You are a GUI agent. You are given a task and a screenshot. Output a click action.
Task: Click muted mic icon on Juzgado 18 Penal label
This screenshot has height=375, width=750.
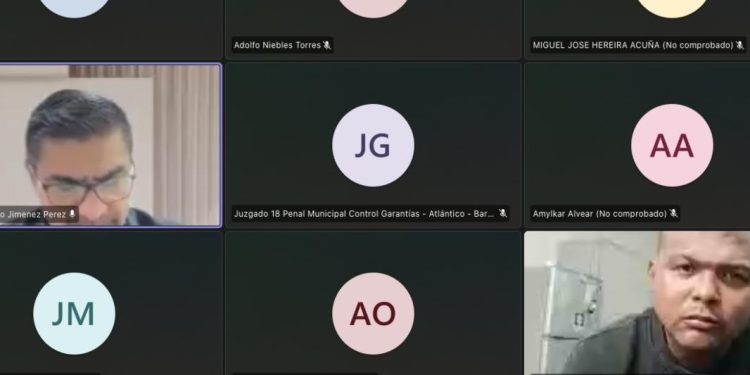(x=502, y=213)
